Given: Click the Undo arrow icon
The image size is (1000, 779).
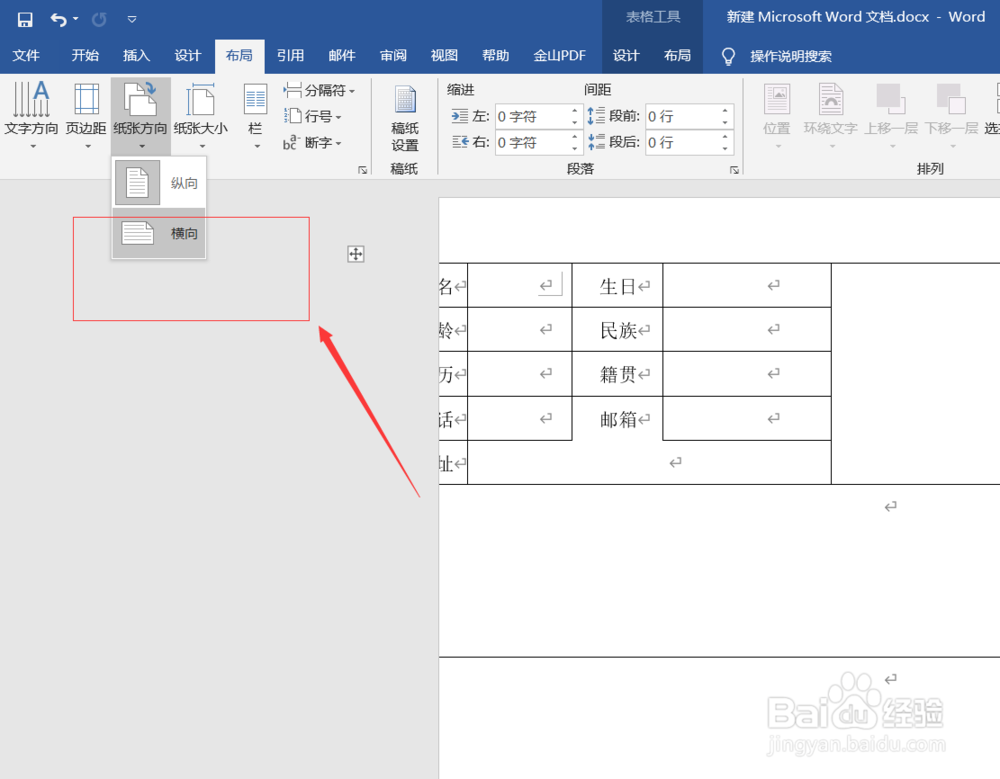Looking at the screenshot, I should [58, 20].
